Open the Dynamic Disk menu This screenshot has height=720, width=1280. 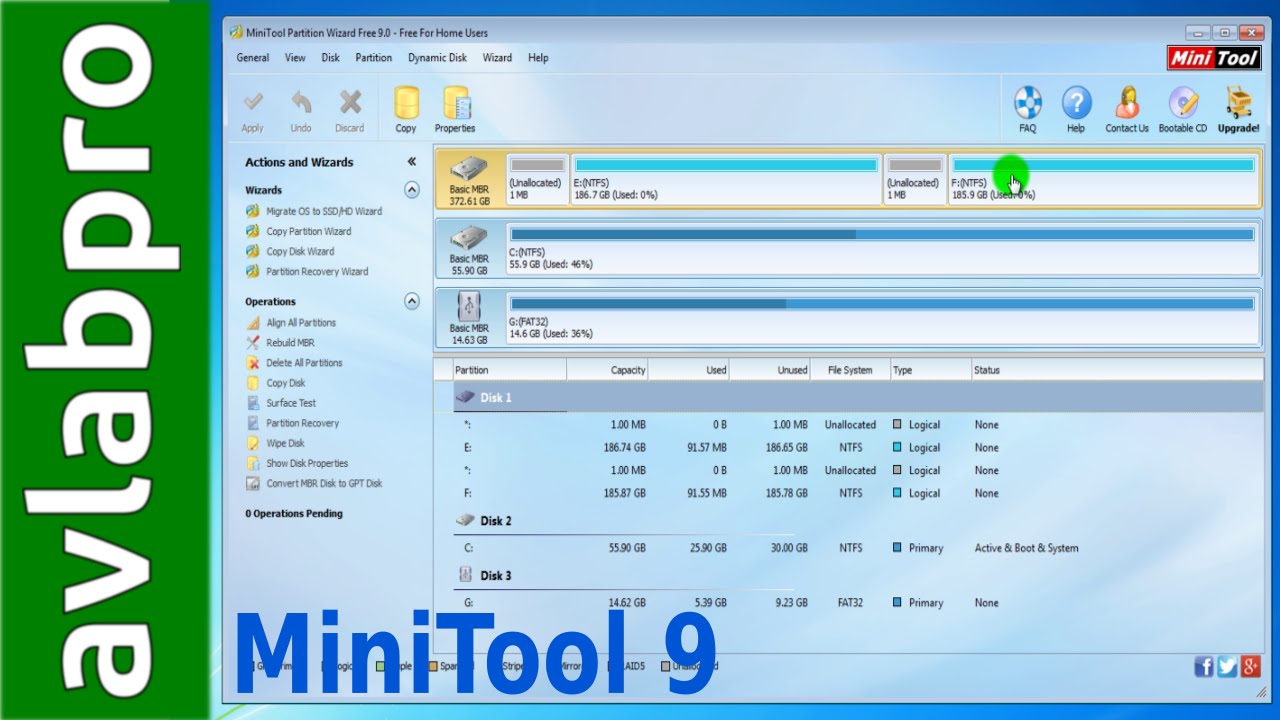pyautogui.click(x=437, y=58)
